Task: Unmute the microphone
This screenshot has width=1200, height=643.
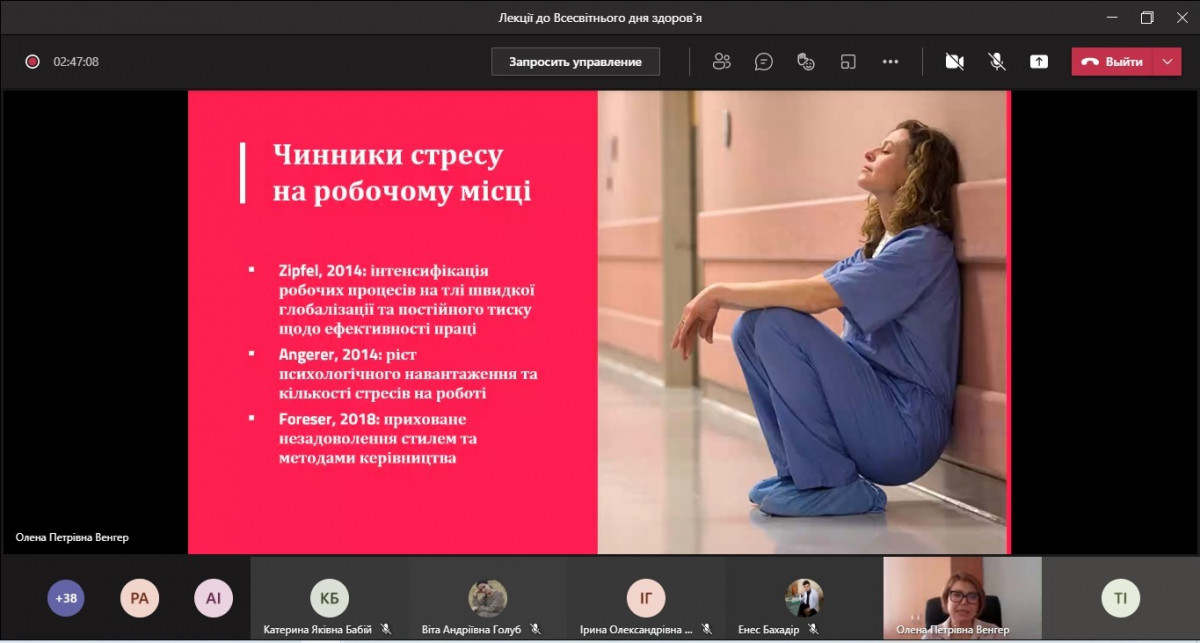Action: click(997, 62)
